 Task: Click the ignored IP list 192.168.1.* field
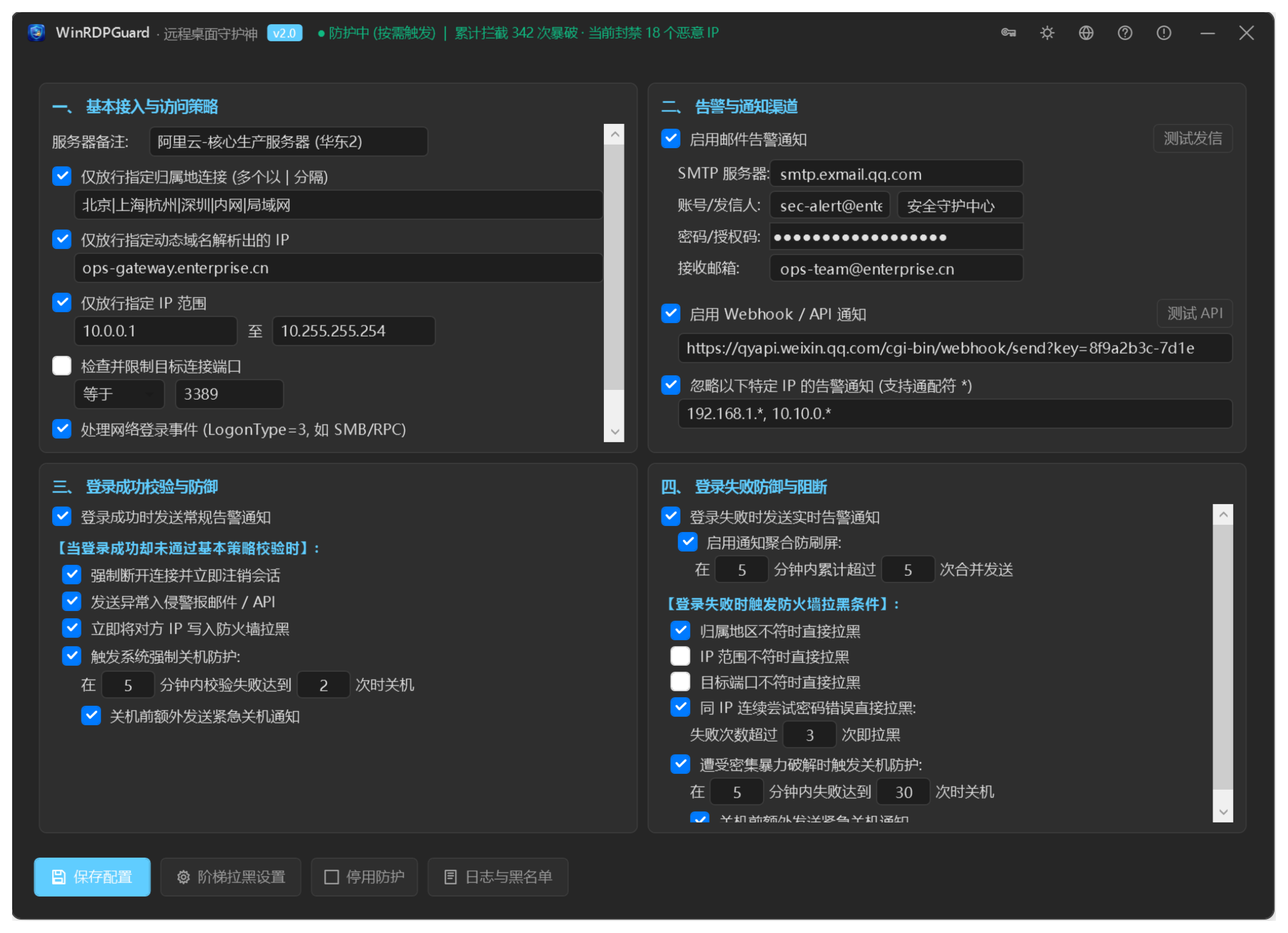point(955,414)
